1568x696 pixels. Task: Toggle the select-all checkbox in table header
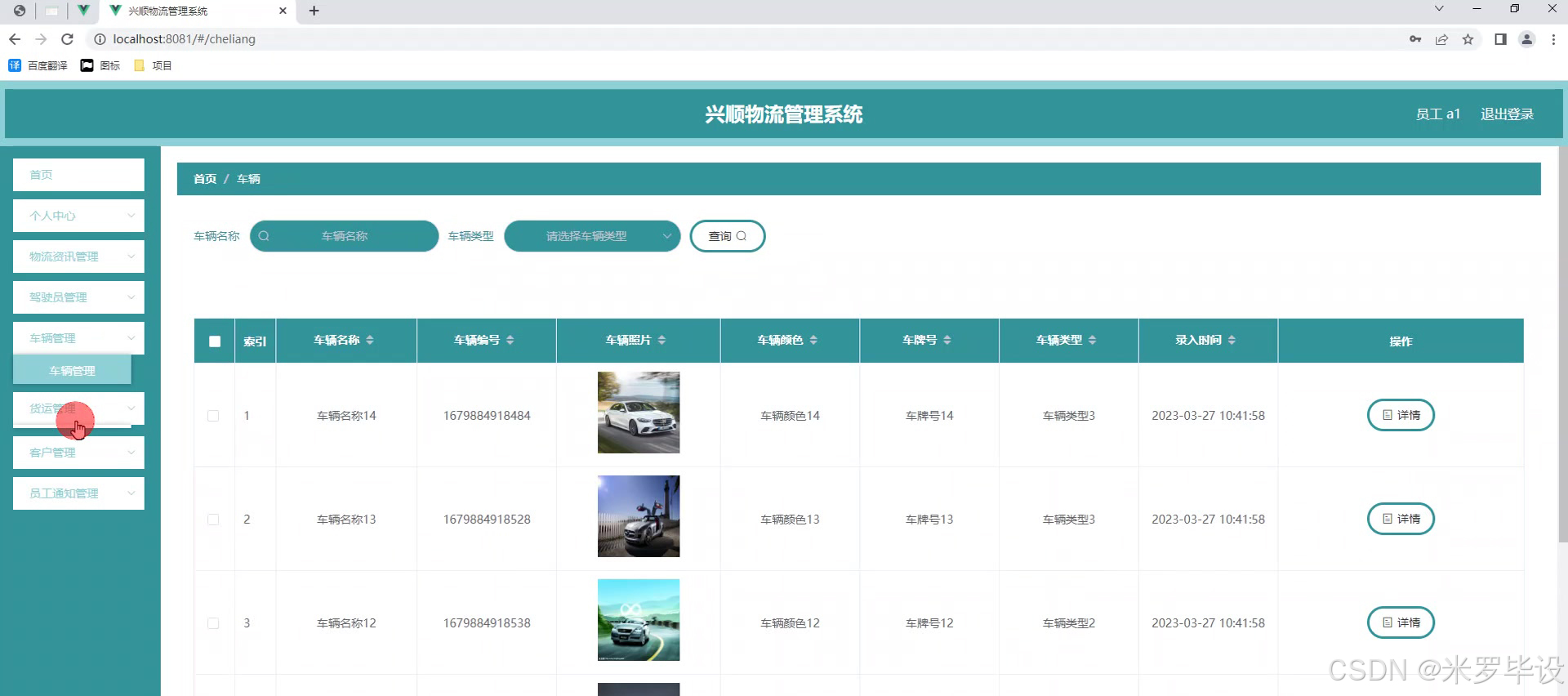pos(215,341)
